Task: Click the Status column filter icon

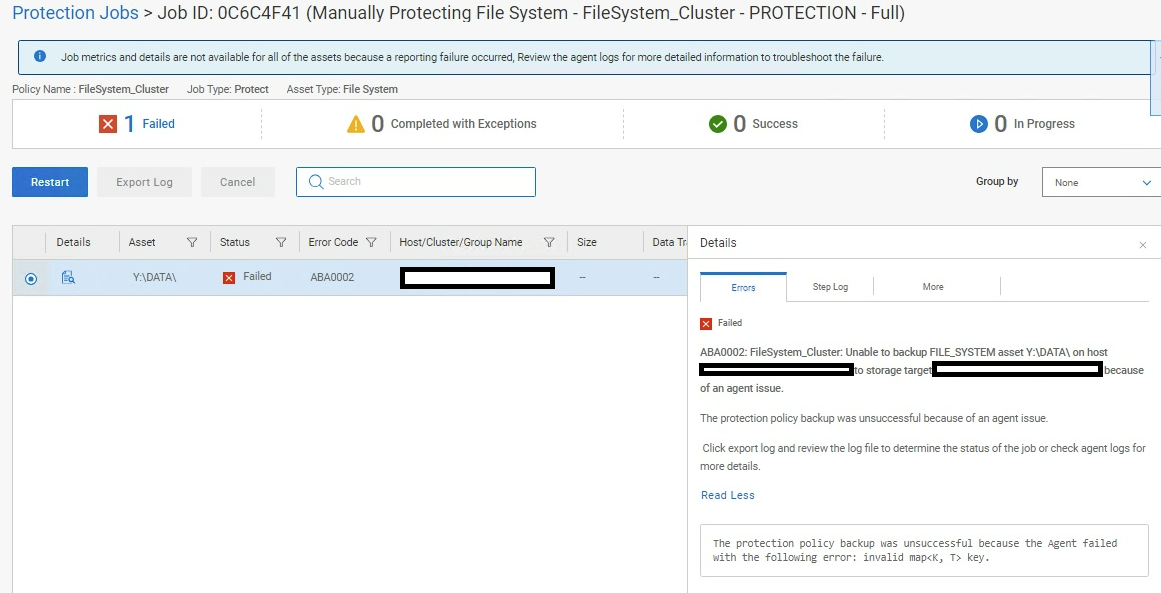Action: pyautogui.click(x=281, y=242)
